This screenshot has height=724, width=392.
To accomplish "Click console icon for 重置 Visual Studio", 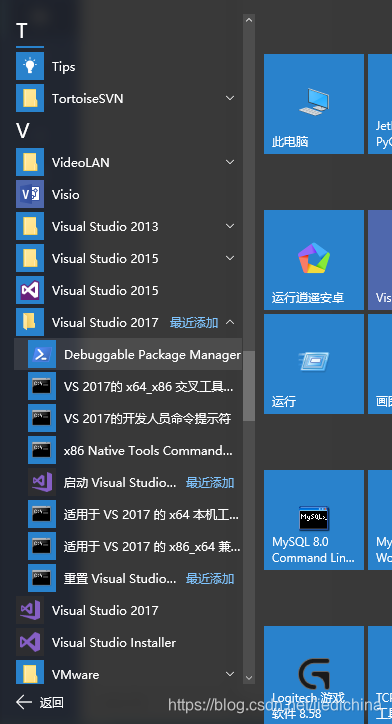I will [x=42, y=578].
